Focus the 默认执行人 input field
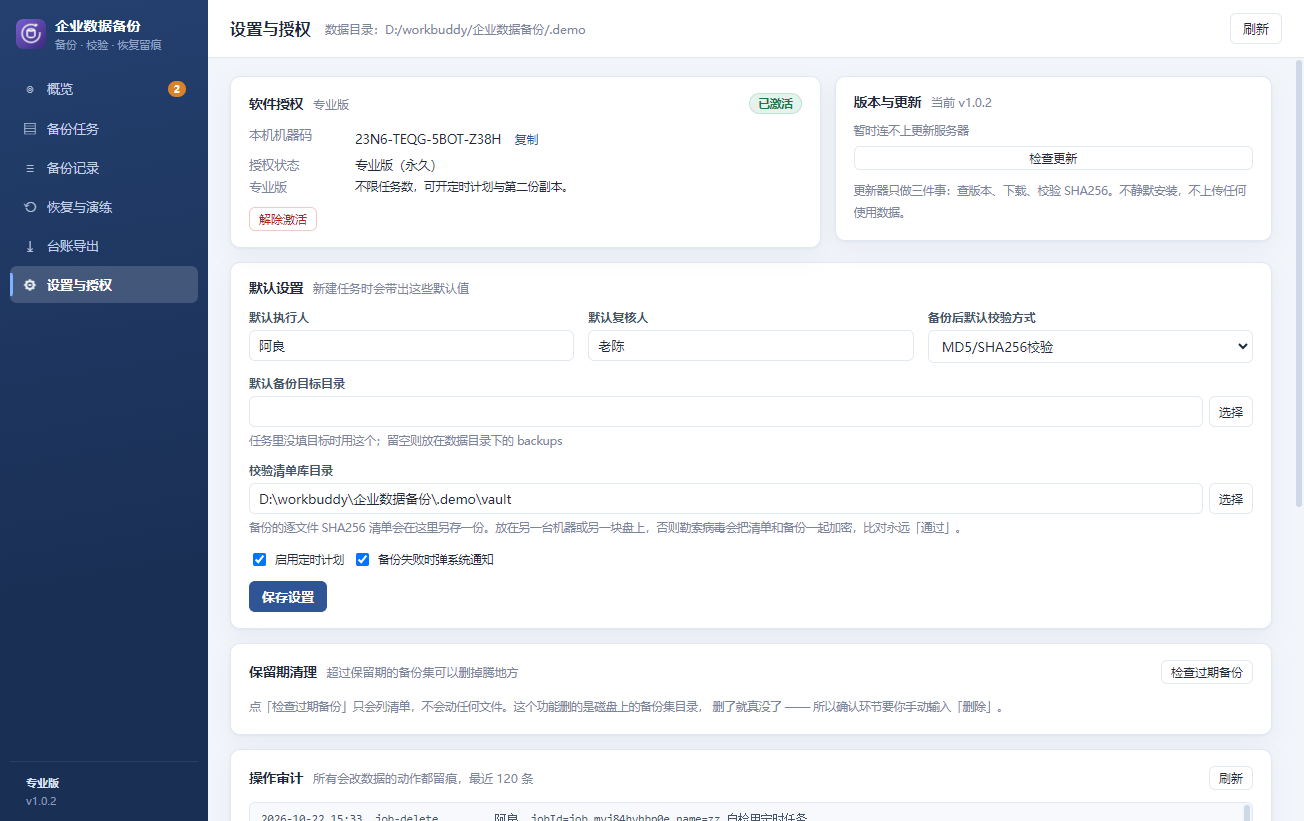This screenshot has height=821, width=1304. click(x=411, y=346)
